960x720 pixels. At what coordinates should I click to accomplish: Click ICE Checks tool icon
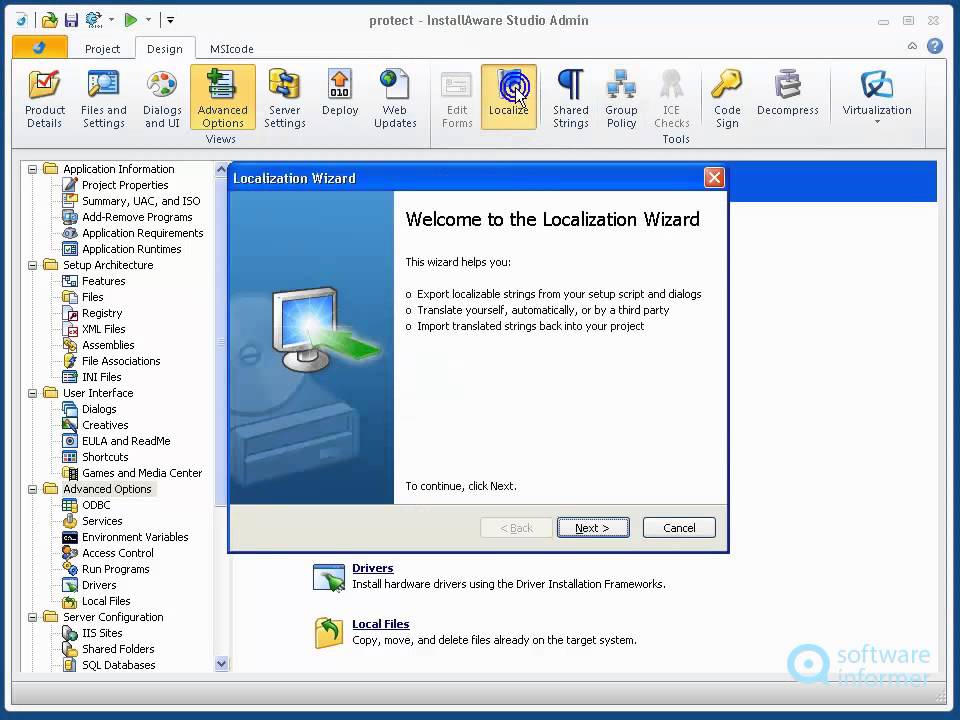(x=672, y=98)
